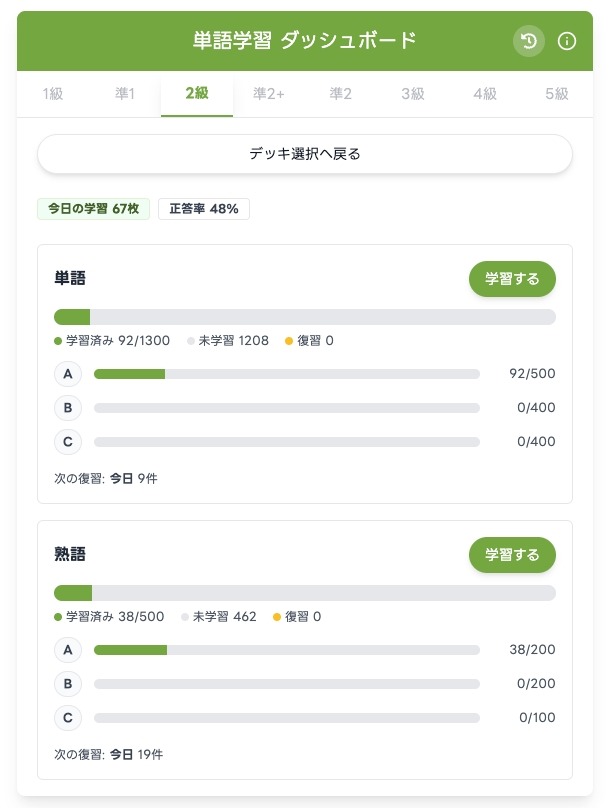Toggle the 復習 legend indicator in the 単語 card

point(288,341)
